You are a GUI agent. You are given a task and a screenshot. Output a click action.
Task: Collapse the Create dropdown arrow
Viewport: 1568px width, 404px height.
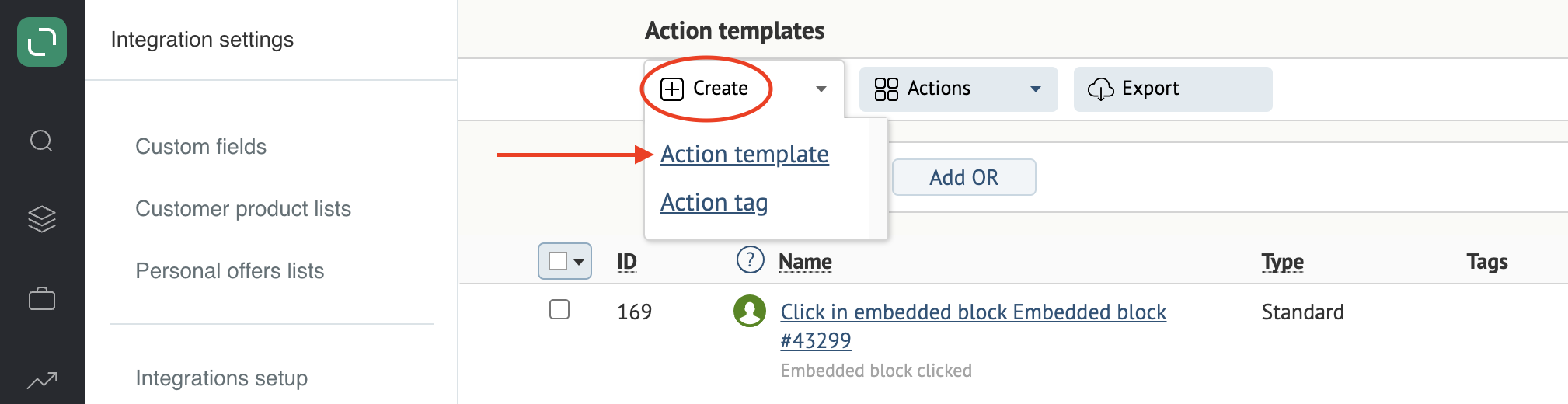coord(821,89)
